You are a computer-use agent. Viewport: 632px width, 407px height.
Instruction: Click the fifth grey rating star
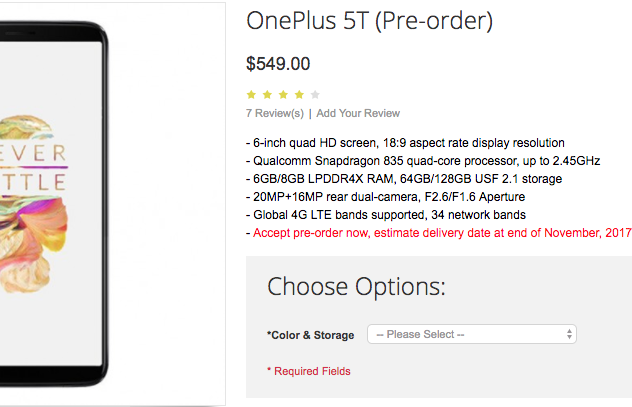point(315,95)
